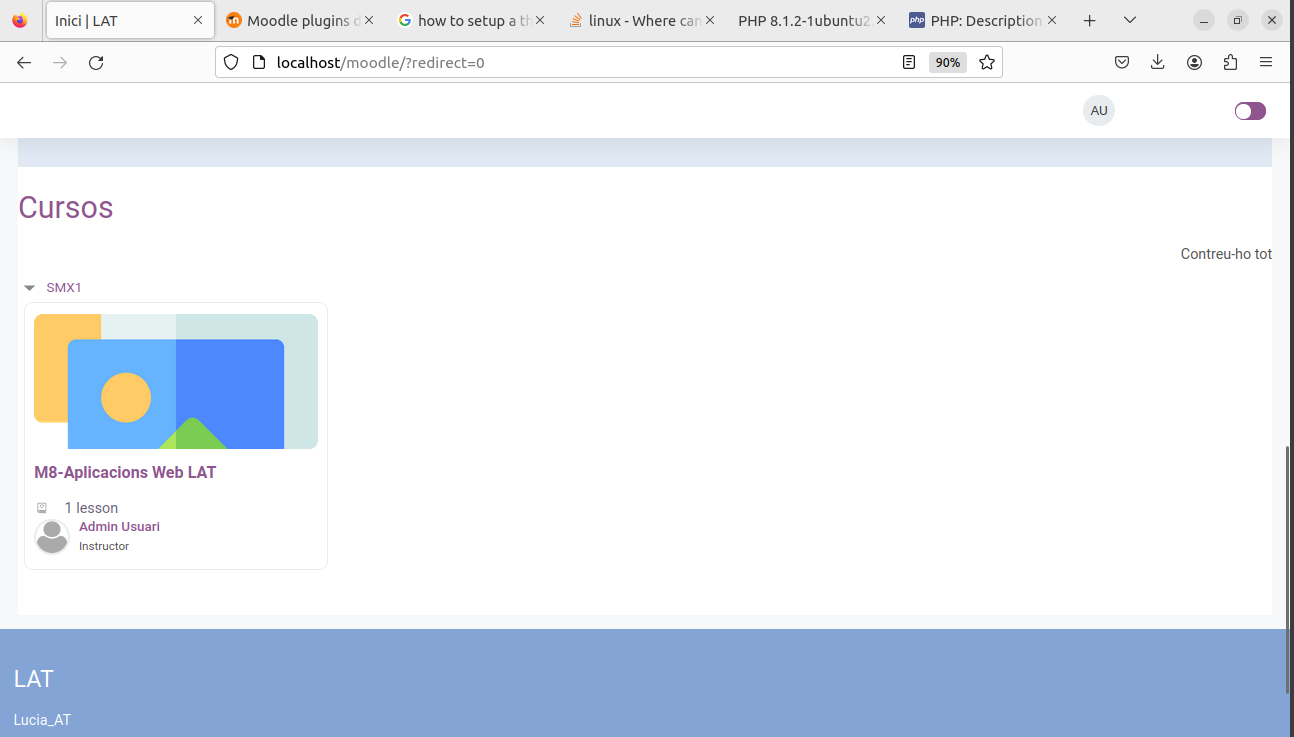Adjust the 90% page zoom indicator
Image resolution: width=1294 pixels, height=737 pixels.
coord(946,62)
